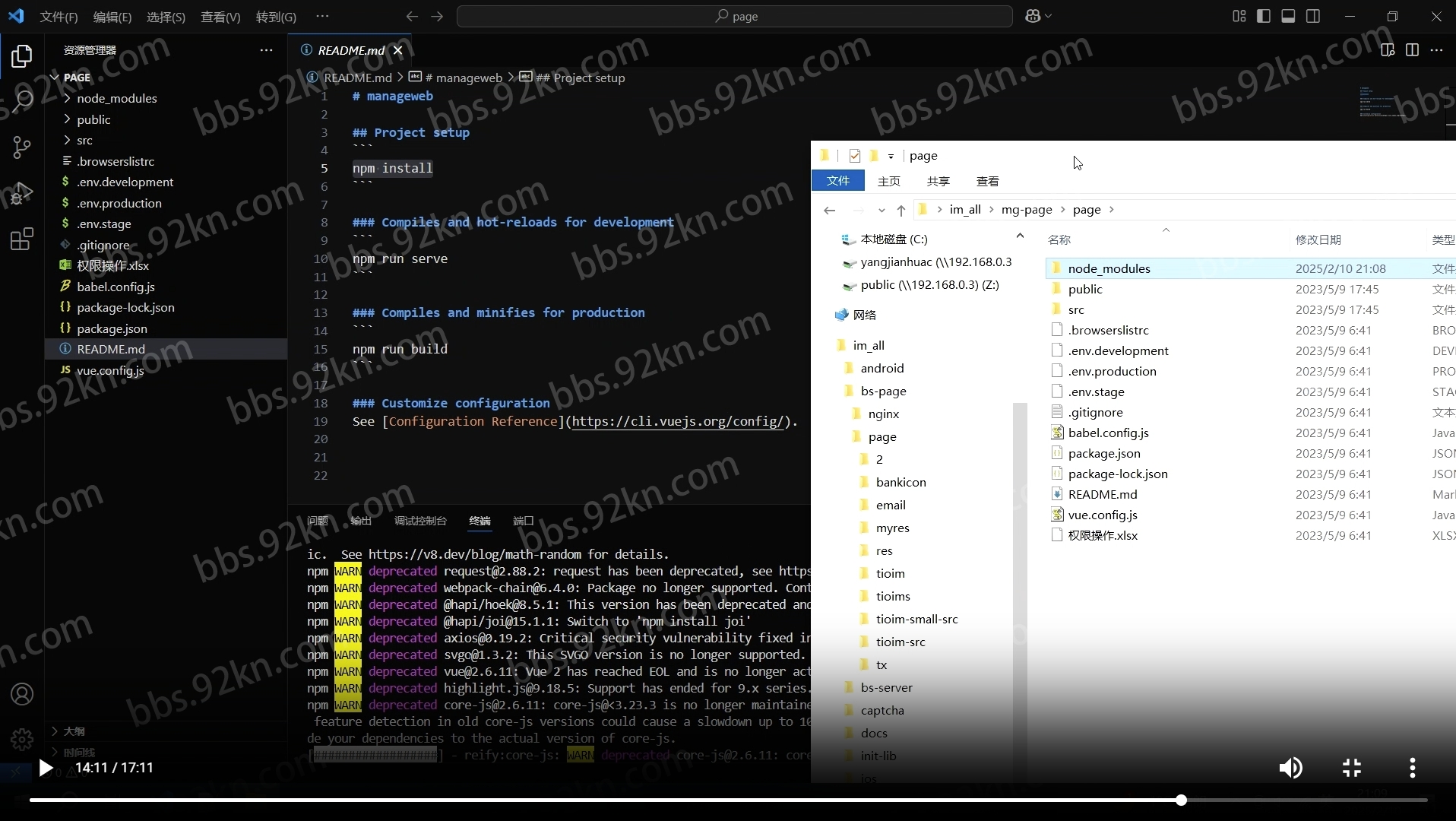Customize layout icon in VS Code title bar
This screenshot has width=1456, height=821.
point(1239,16)
